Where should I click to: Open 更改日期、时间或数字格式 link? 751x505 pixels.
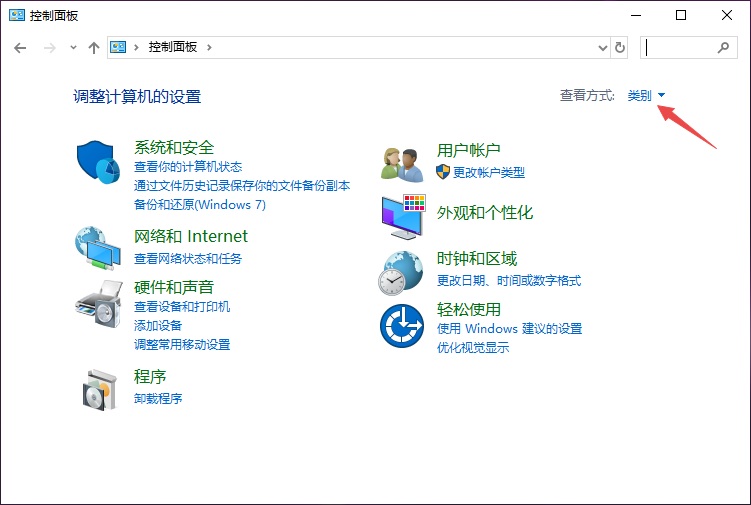(x=509, y=281)
